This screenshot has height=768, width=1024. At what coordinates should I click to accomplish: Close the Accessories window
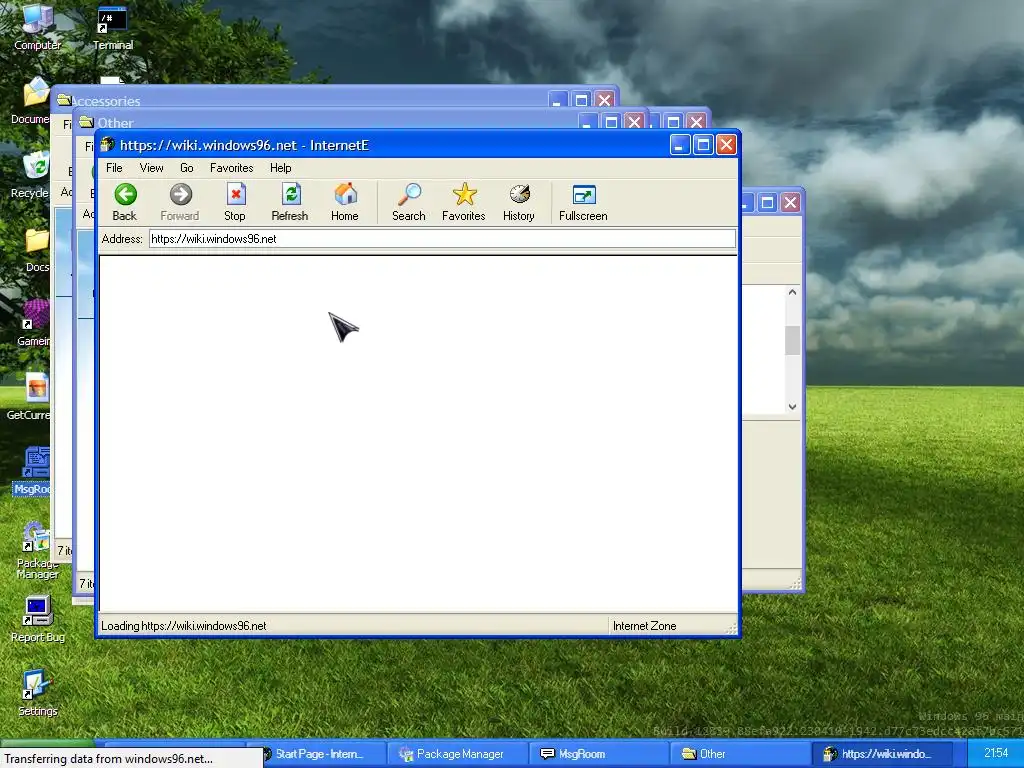(605, 100)
